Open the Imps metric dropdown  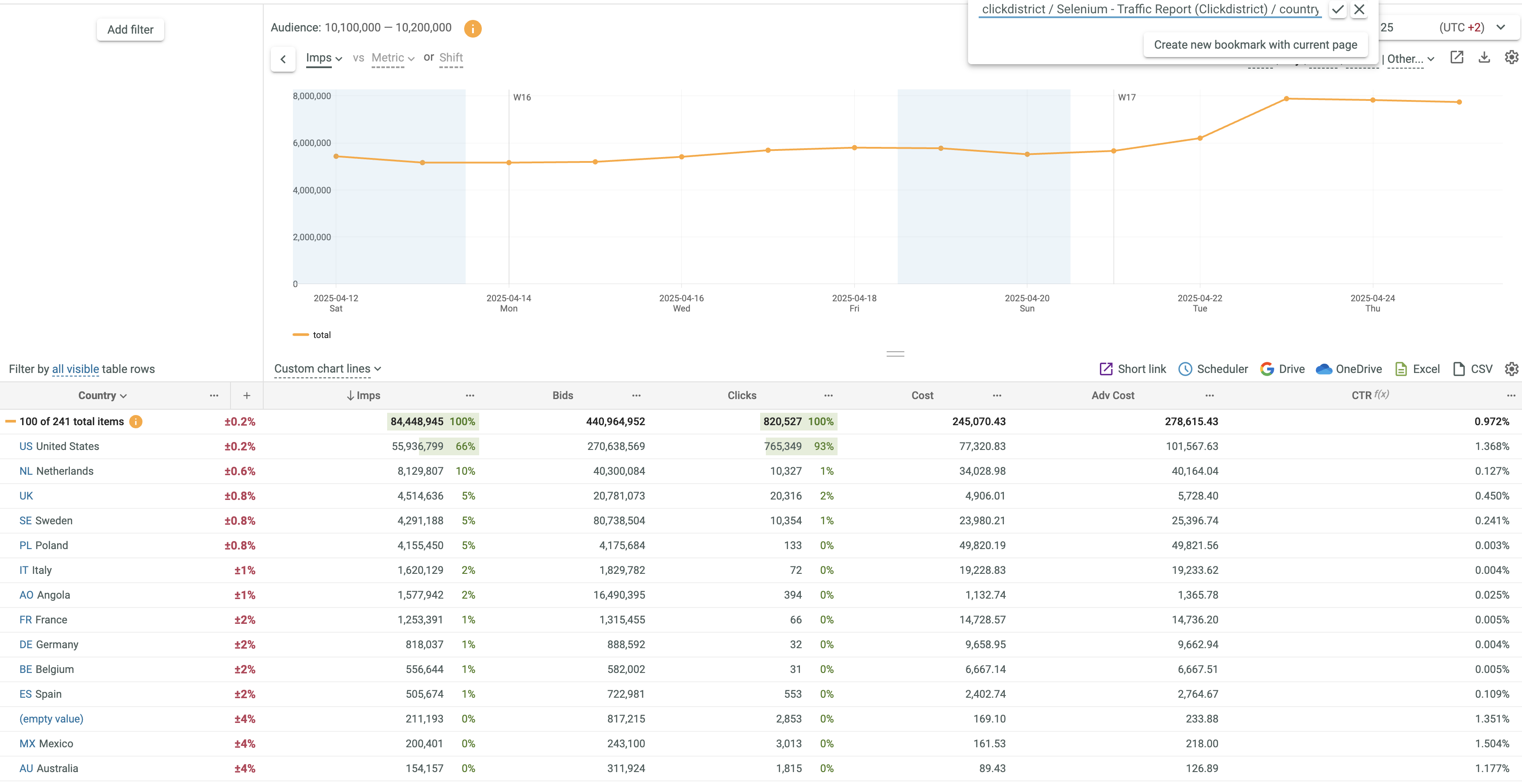coord(324,58)
